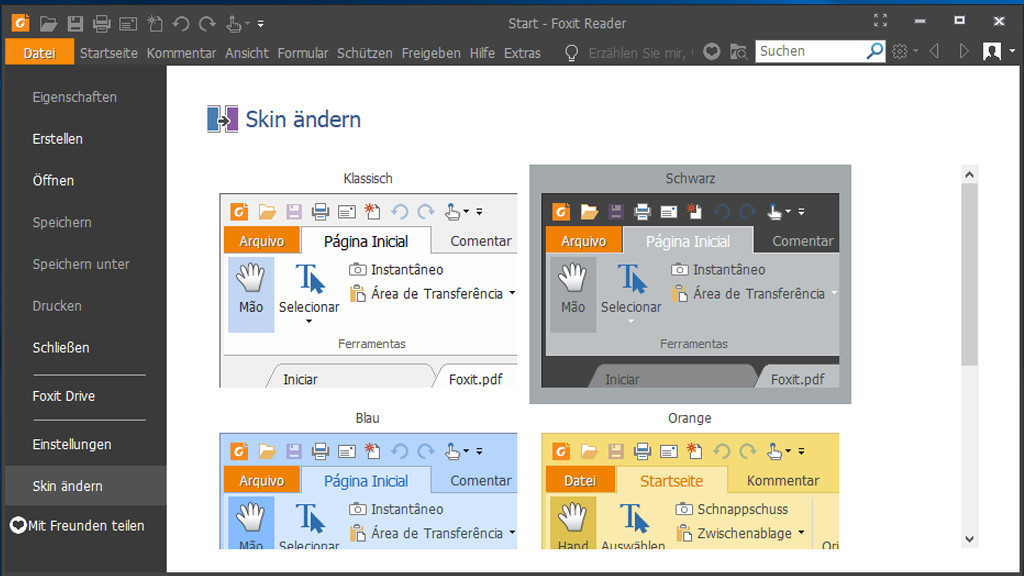
Task: Click the heart icon in the ribbon bar
Action: click(x=712, y=52)
